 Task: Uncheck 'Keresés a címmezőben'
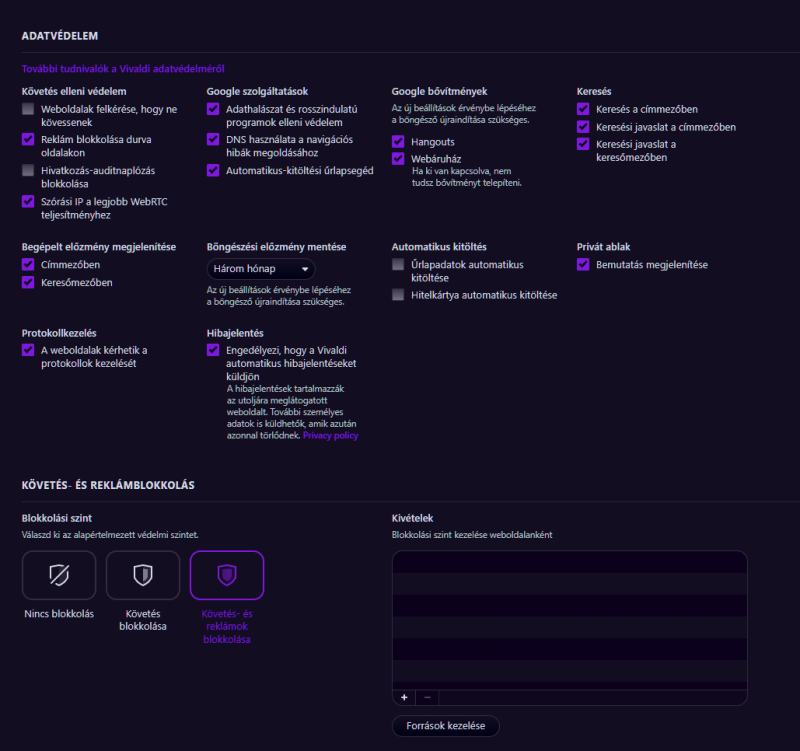(x=583, y=109)
